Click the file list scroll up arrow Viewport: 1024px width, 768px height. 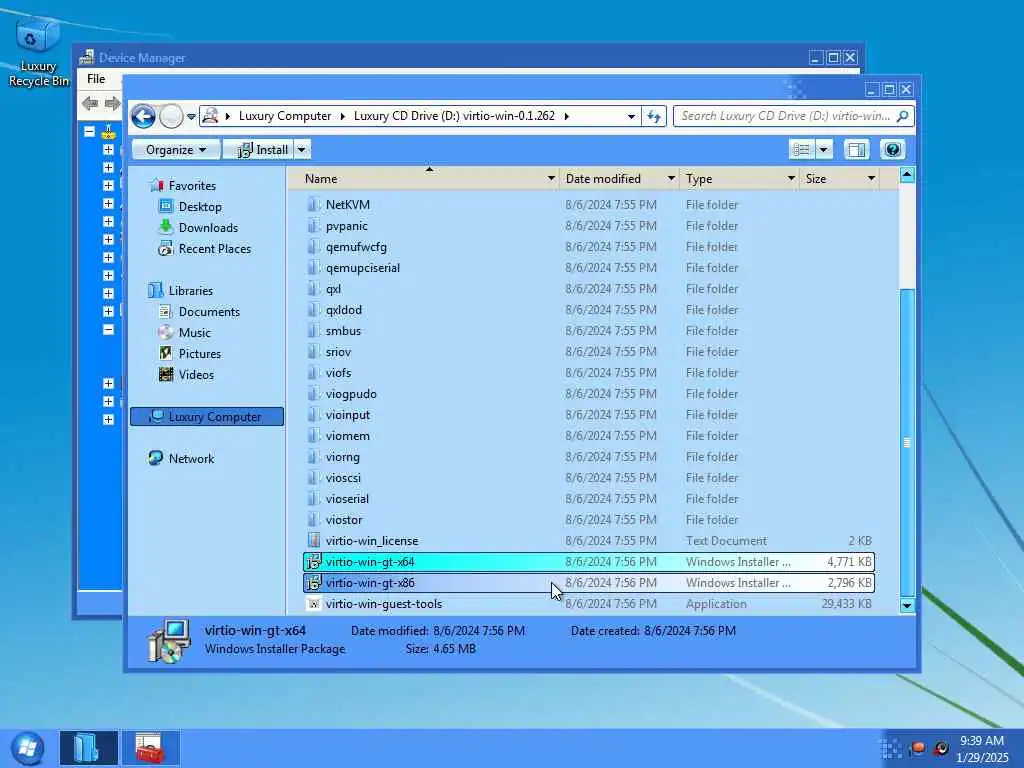coord(906,175)
